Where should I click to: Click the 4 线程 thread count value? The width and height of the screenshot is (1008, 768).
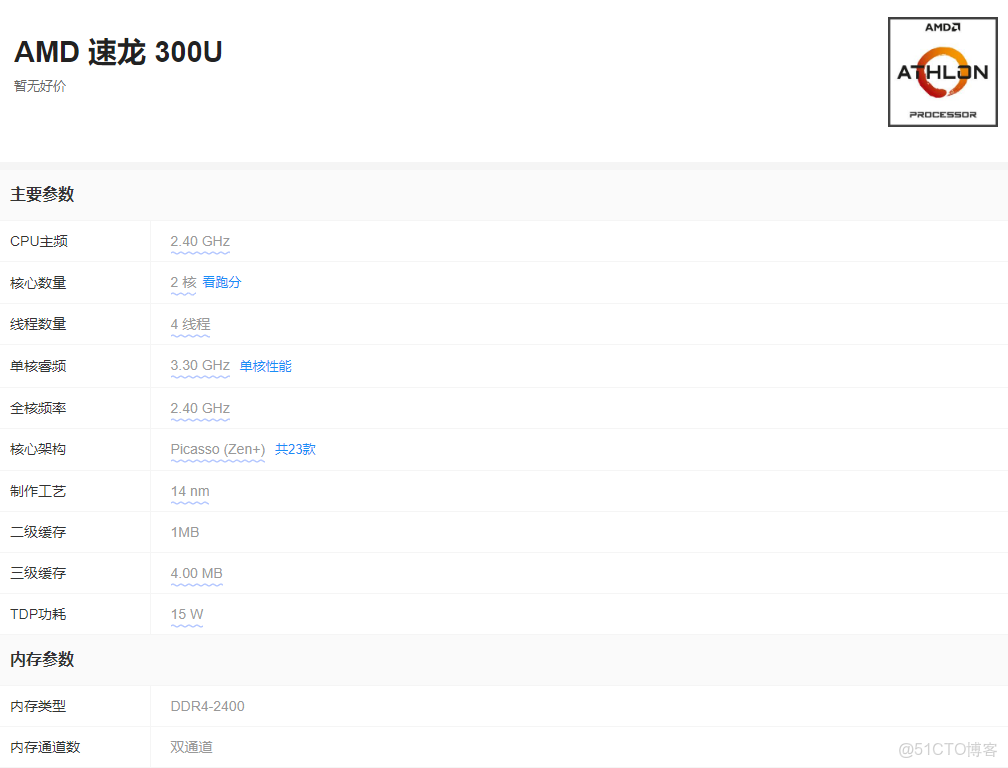click(192, 324)
